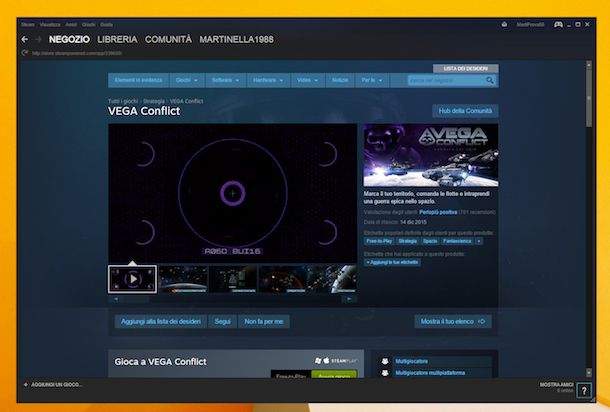Click Aggiungi alla lista dei desideri

coord(161,321)
